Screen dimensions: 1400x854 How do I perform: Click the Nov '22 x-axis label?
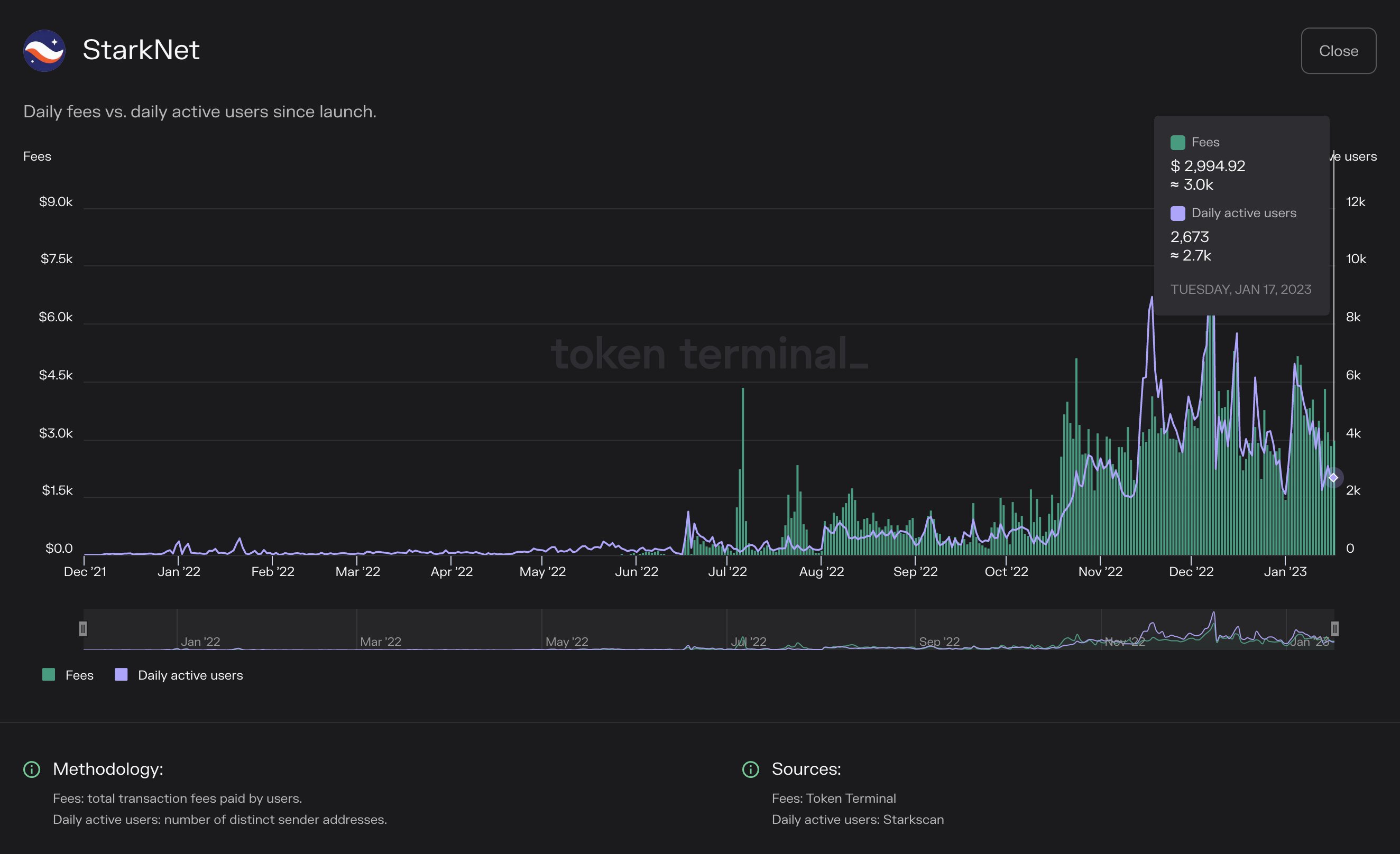click(x=1100, y=571)
